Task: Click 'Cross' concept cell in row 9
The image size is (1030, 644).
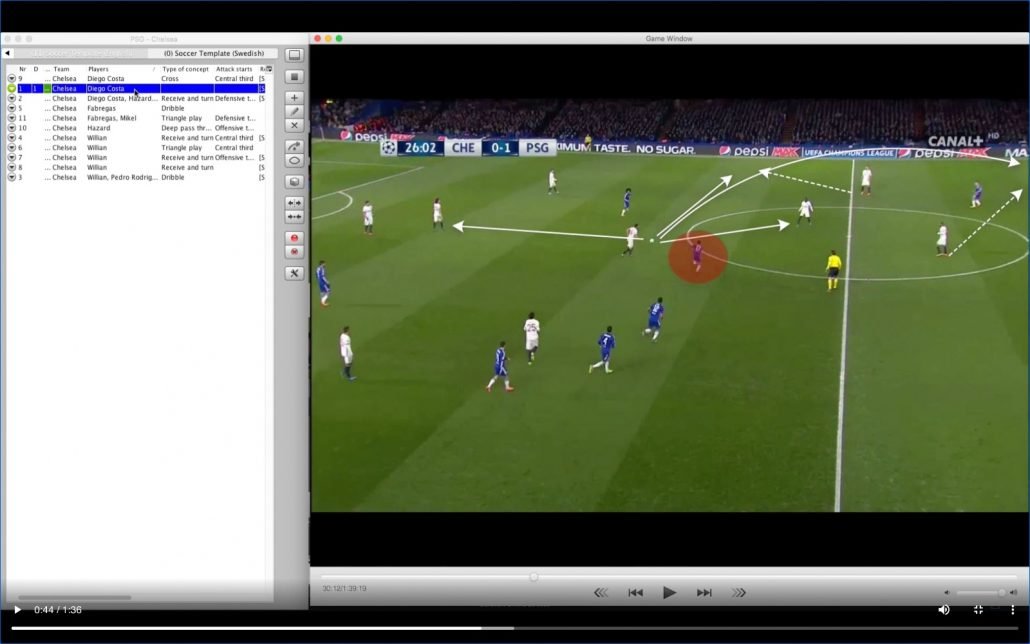Action: point(170,78)
